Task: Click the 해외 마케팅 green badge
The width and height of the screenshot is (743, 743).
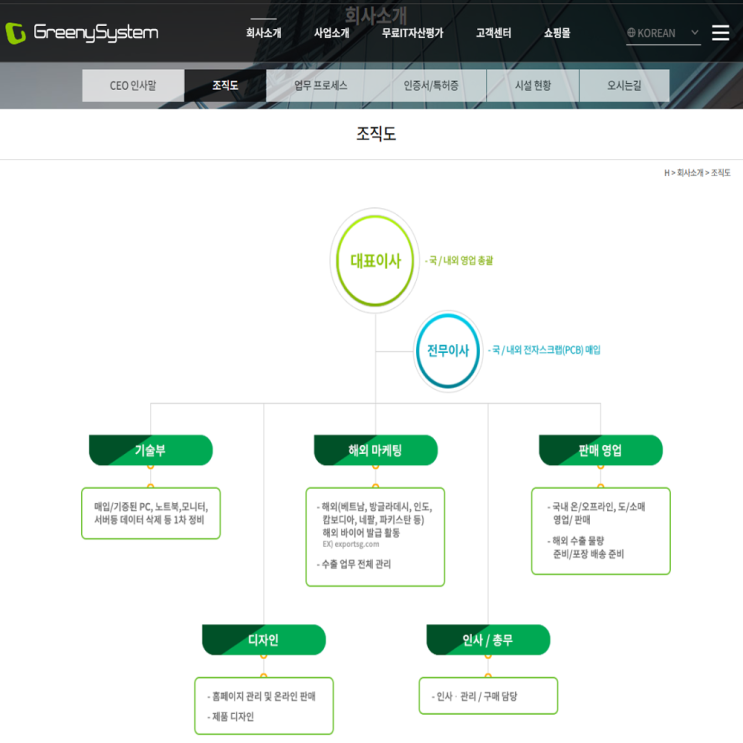Action: tap(376, 450)
